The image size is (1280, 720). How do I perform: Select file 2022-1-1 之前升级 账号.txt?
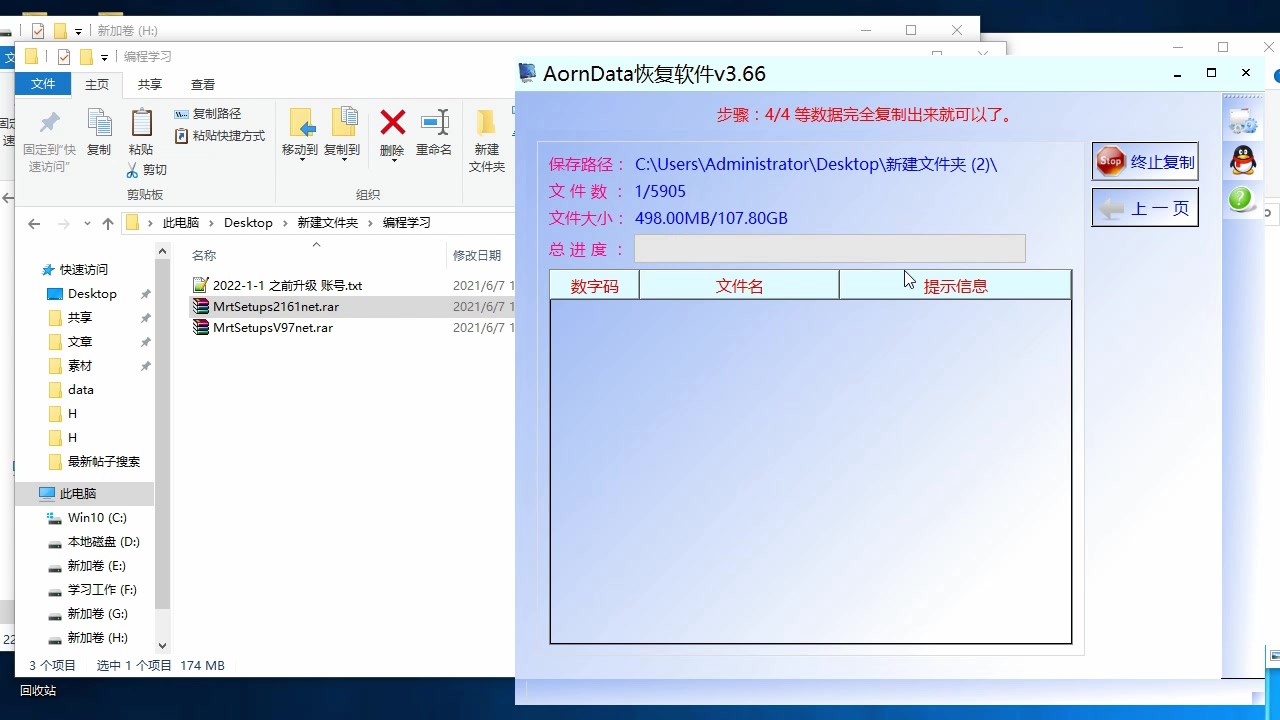coord(287,285)
